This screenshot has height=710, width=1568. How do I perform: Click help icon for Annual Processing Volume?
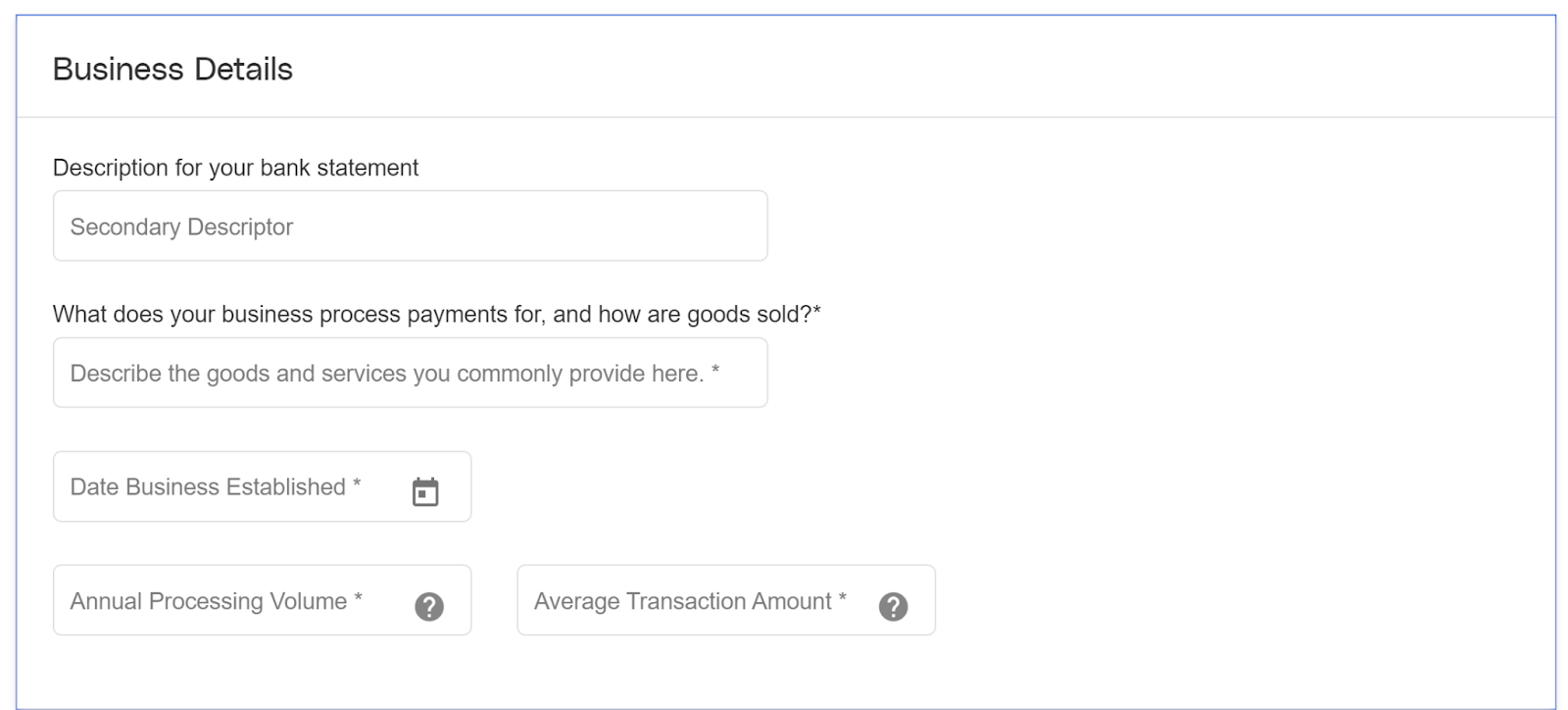pyautogui.click(x=429, y=607)
